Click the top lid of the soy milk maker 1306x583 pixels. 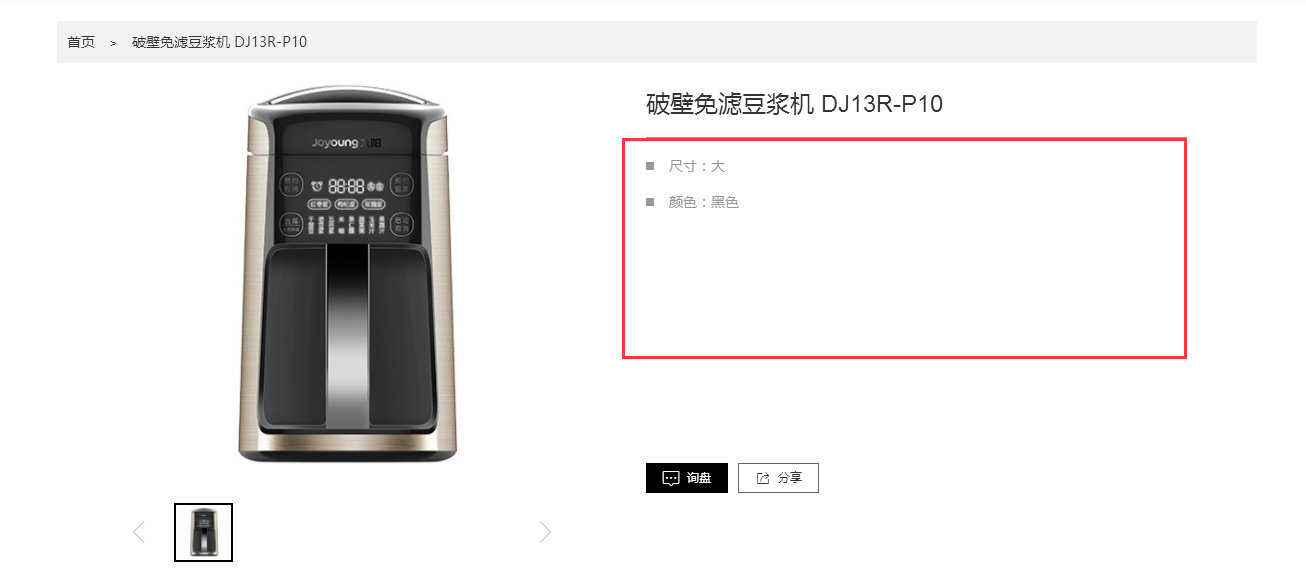344,98
